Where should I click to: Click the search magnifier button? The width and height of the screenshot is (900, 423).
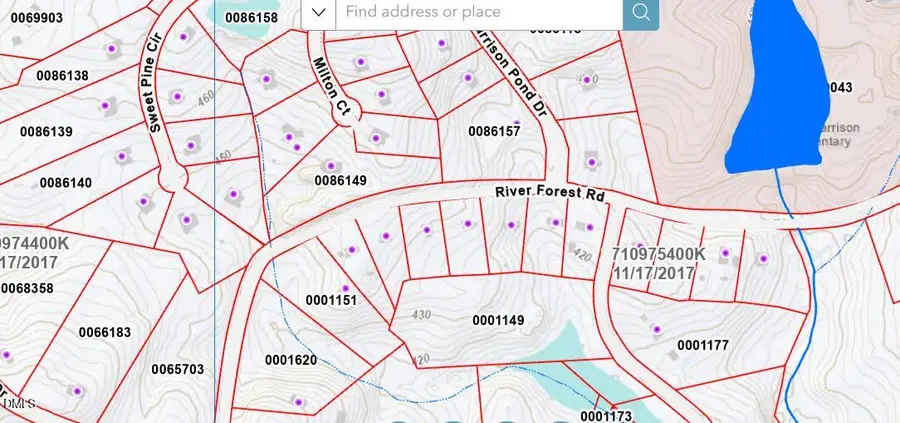pyautogui.click(x=641, y=14)
